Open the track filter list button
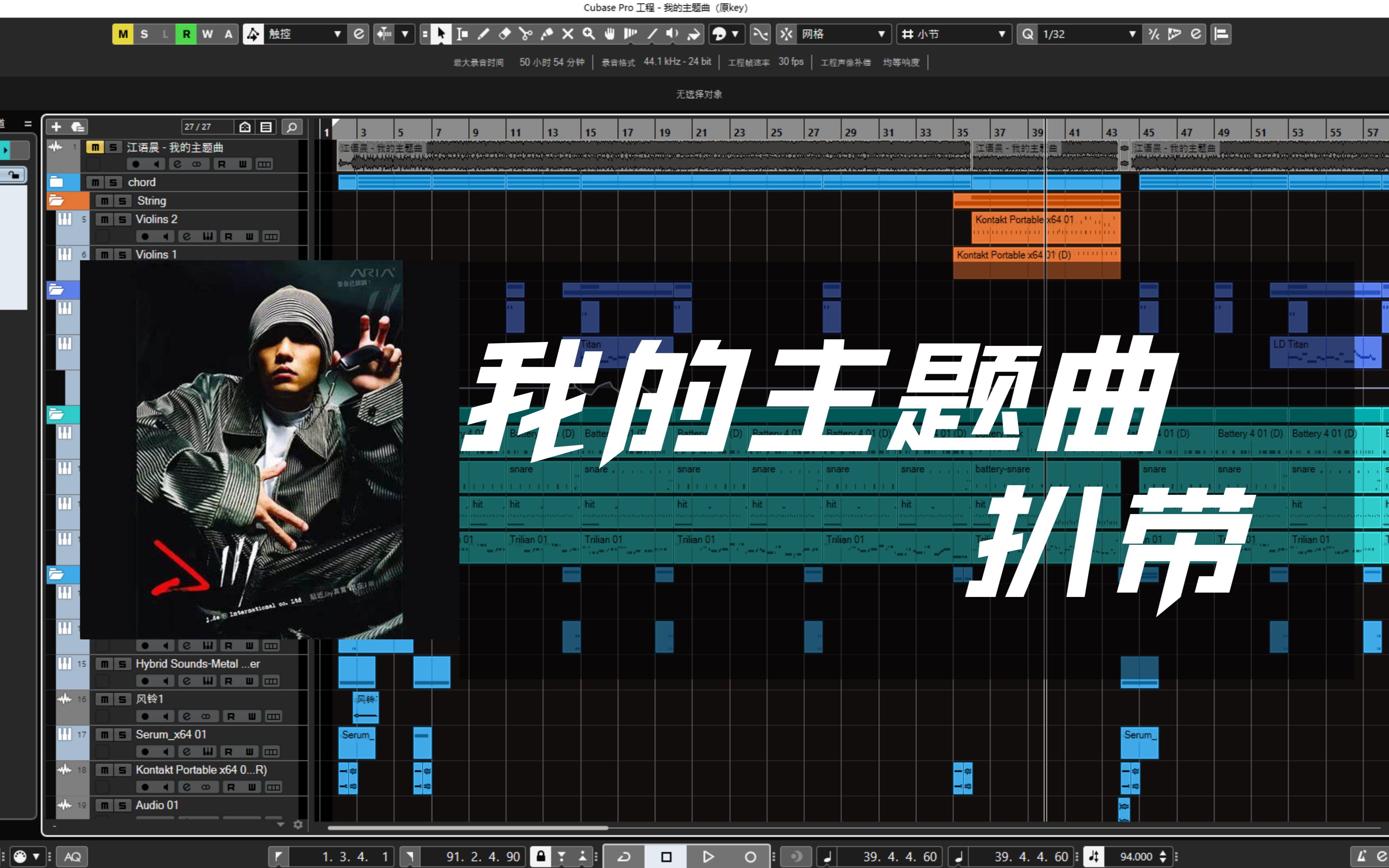The height and width of the screenshot is (868, 1389). point(266,127)
